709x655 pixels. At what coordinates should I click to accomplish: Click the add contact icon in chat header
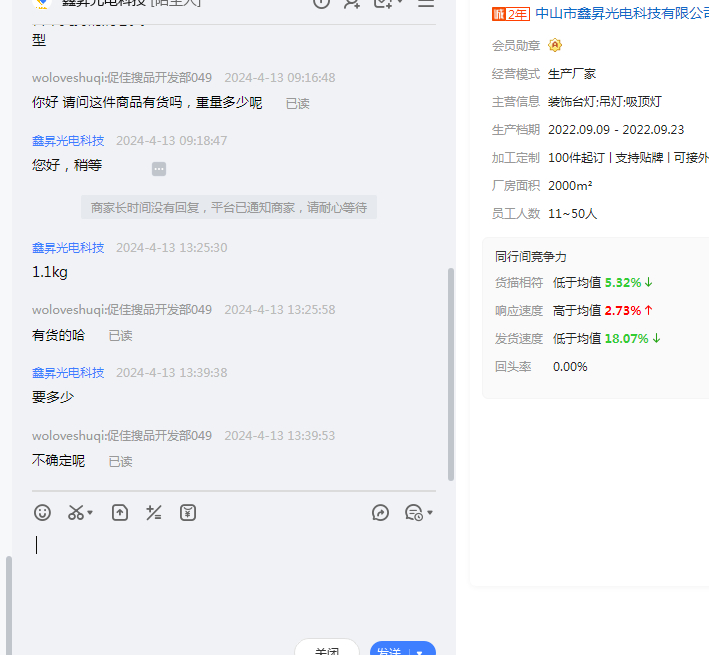click(x=352, y=3)
